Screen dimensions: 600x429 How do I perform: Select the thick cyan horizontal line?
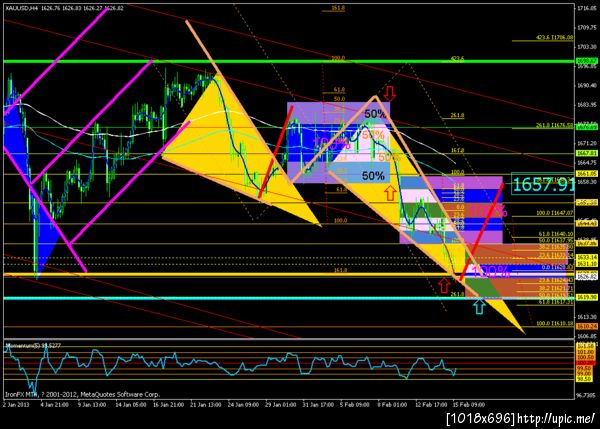[x=289, y=298]
